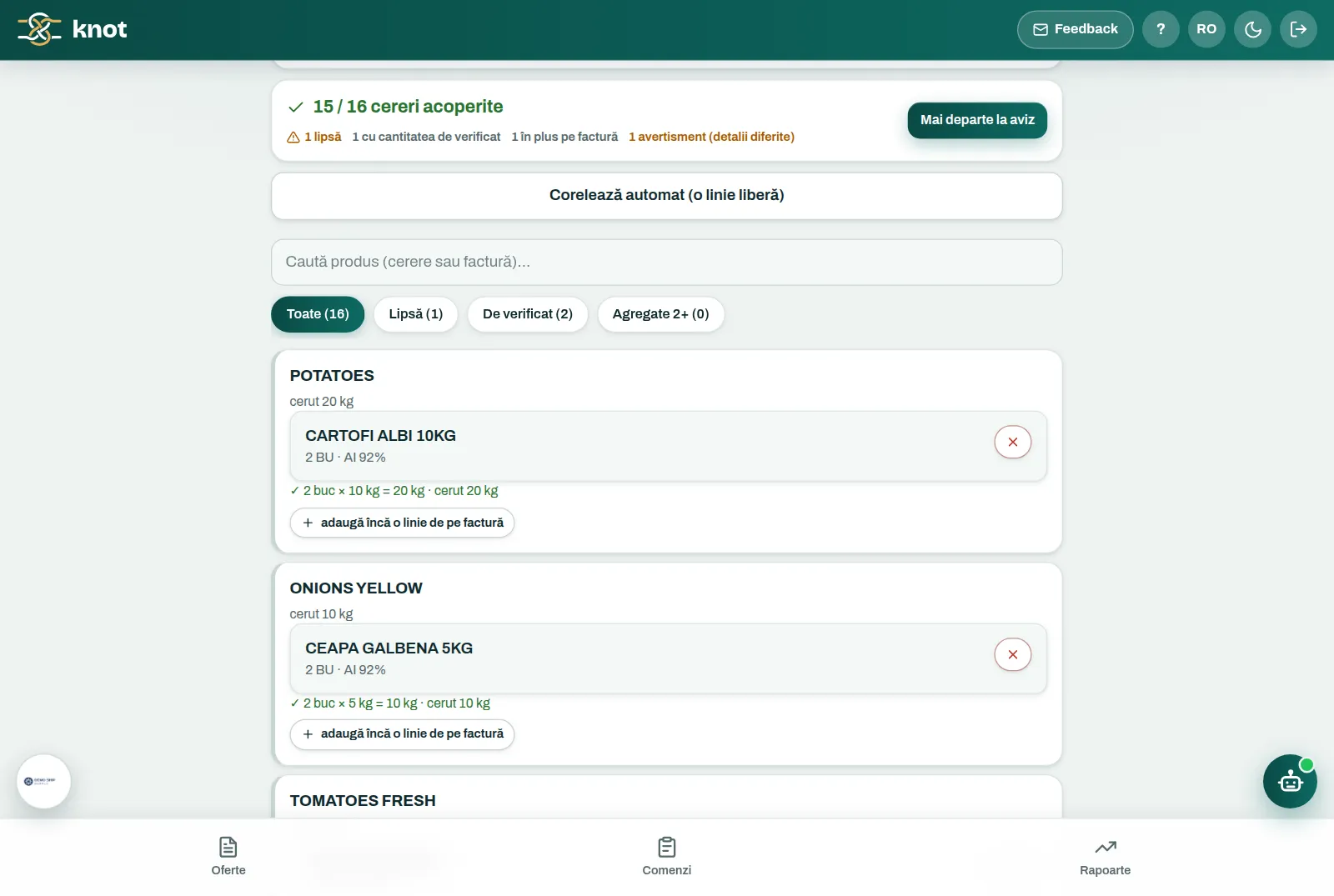Remove the CARTOFI ALBI 10KG match

point(1012,442)
